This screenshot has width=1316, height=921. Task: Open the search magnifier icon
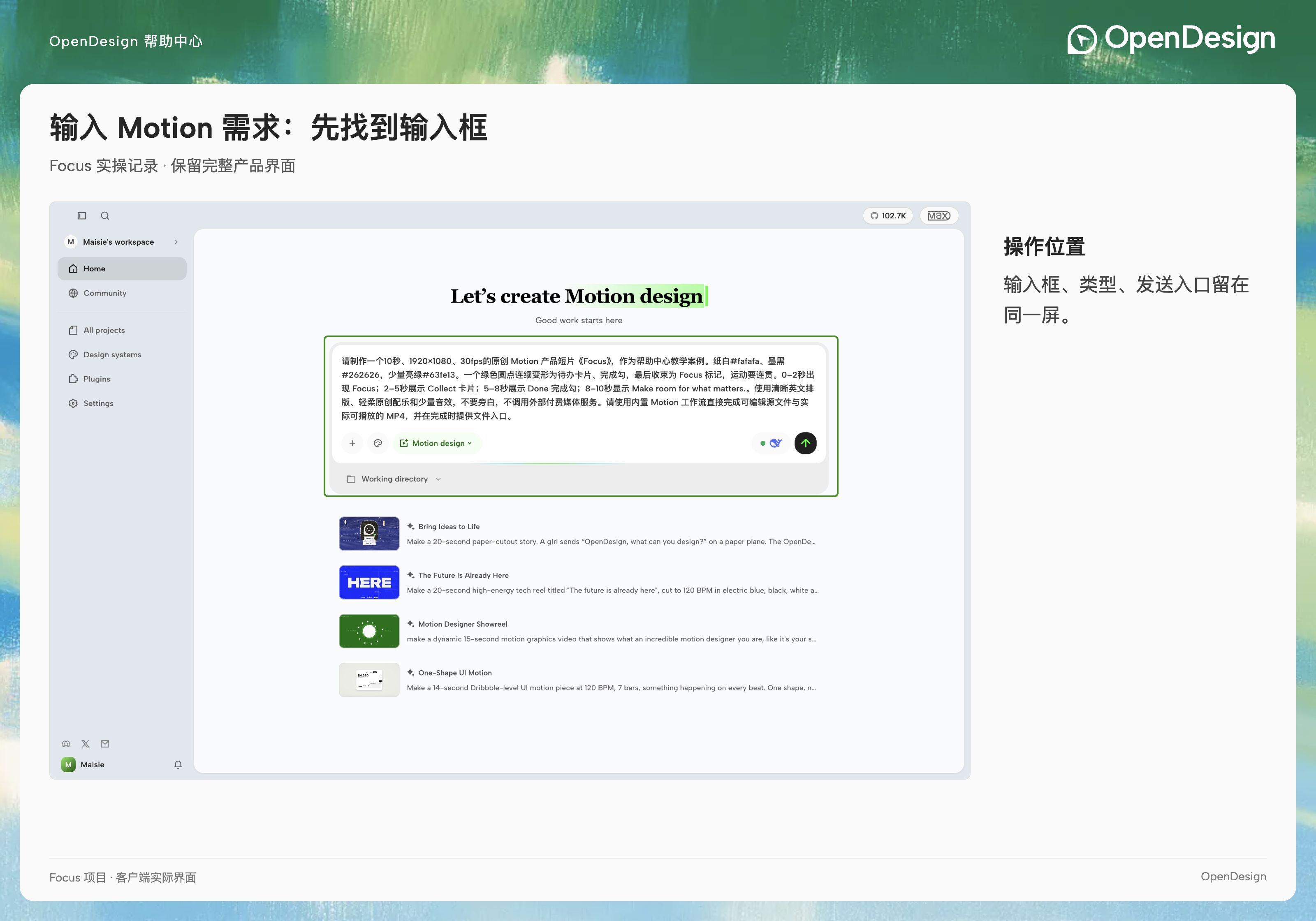(105, 215)
